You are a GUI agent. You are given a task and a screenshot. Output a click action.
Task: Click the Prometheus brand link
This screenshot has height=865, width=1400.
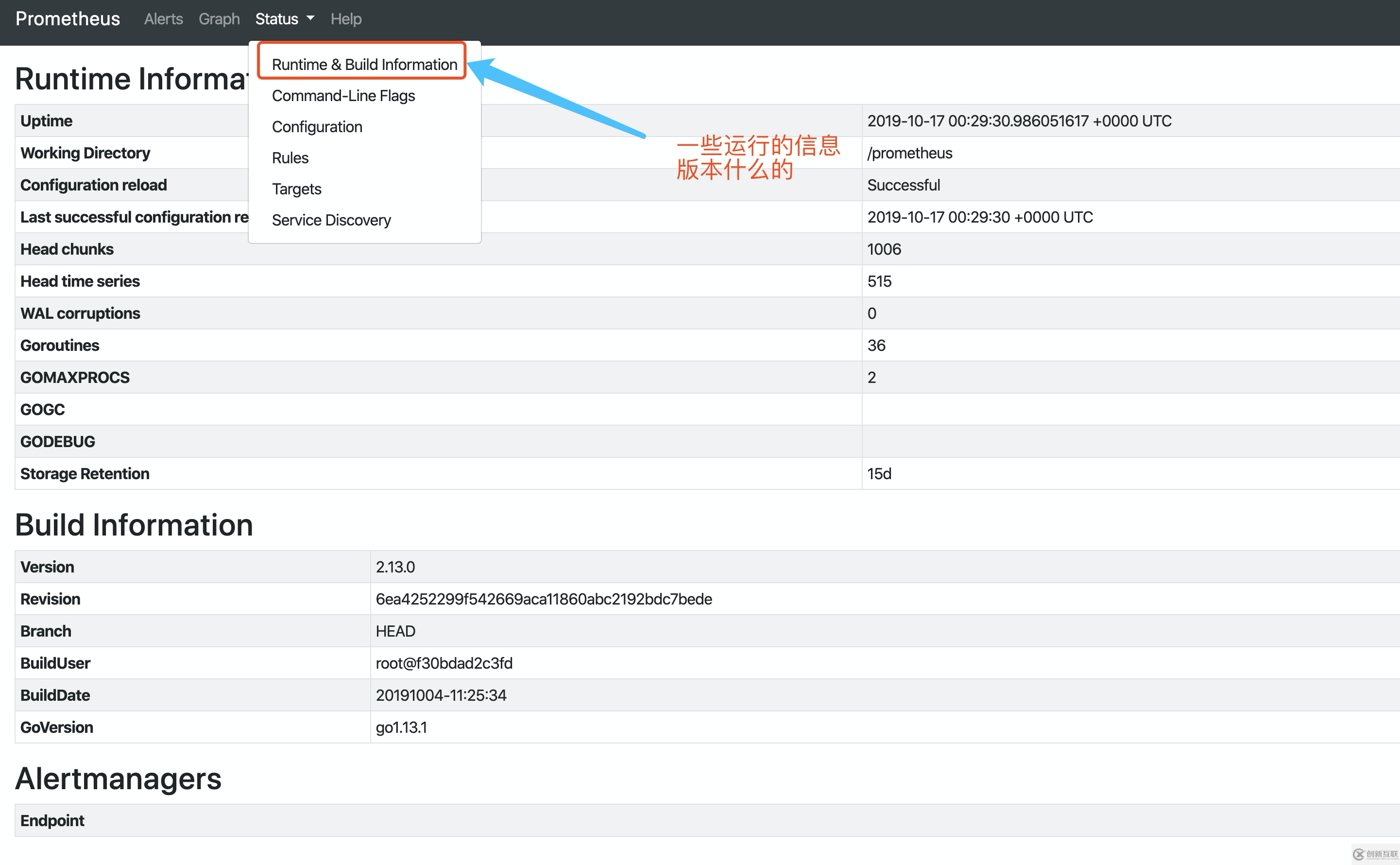click(x=68, y=19)
